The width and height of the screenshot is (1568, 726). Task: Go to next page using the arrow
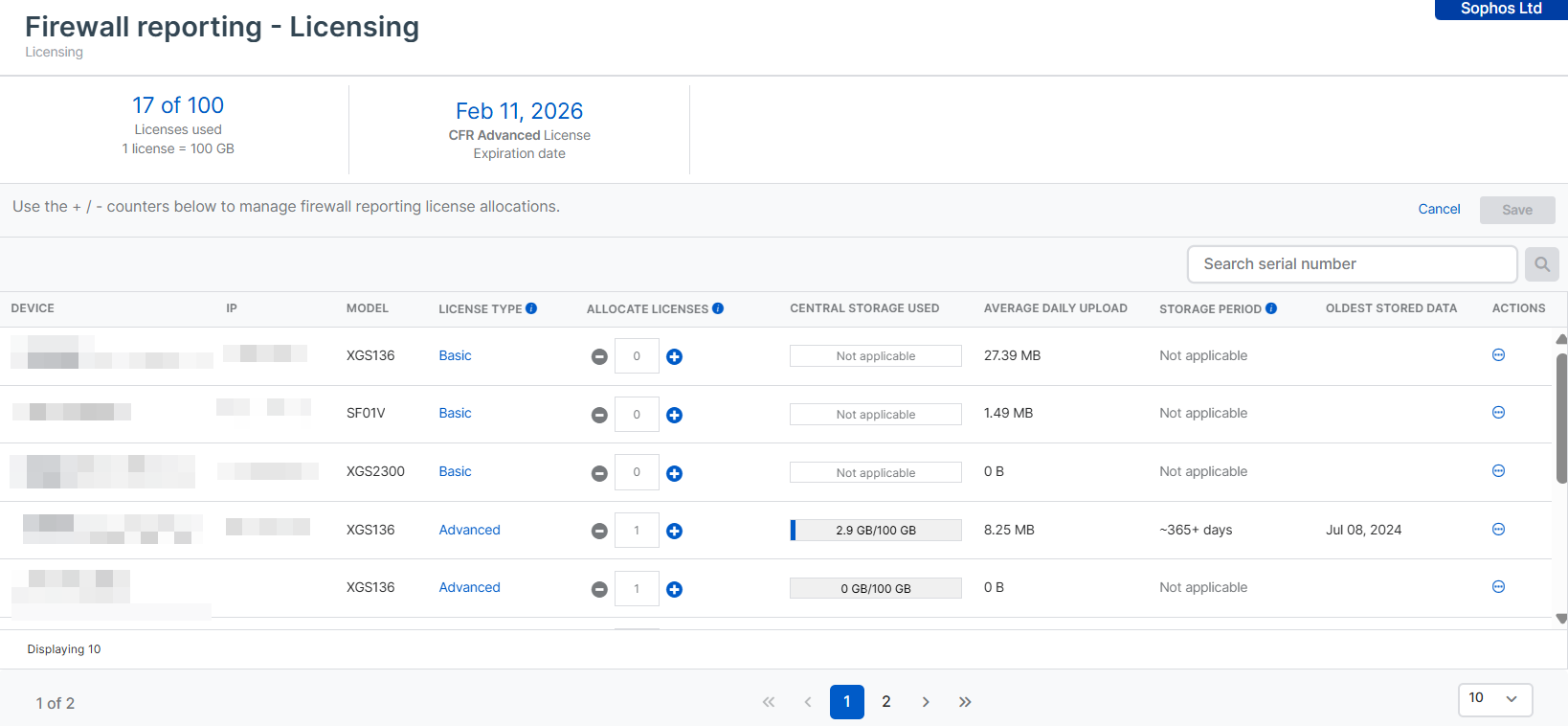point(926,702)
